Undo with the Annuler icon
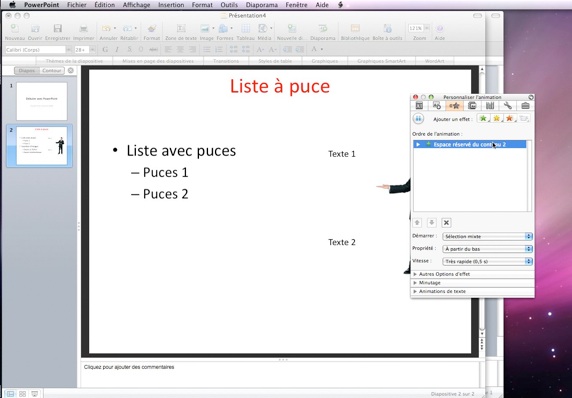 106,29
